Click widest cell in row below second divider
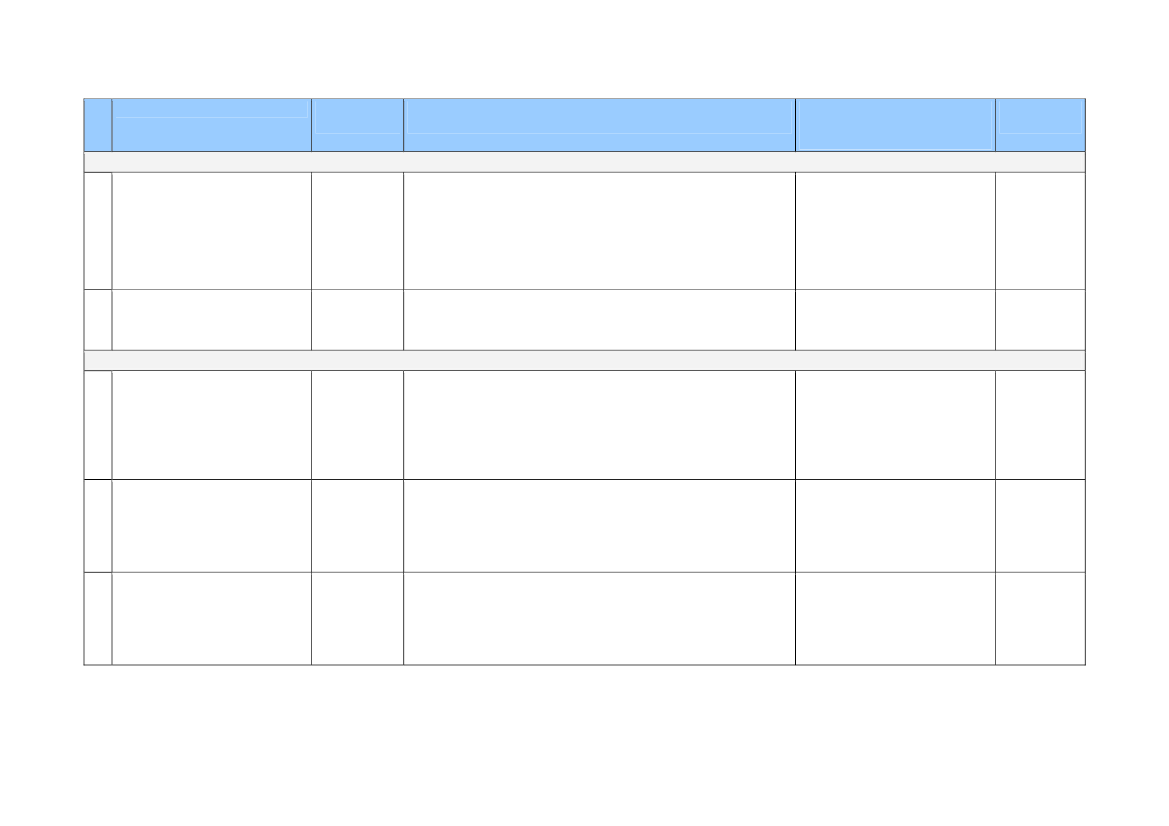The image size is (1169, 826). click(599, 425)
